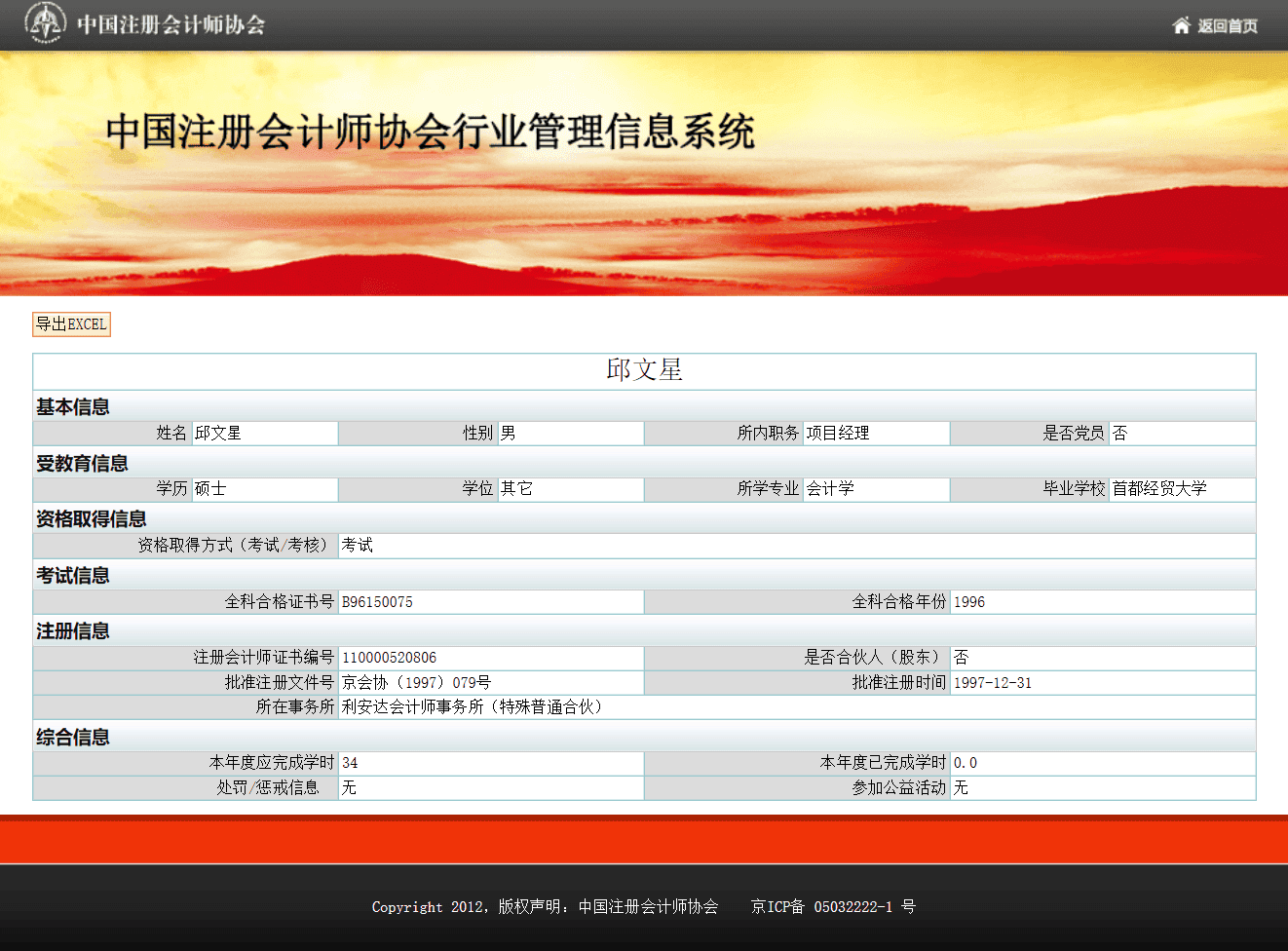Click the CICPA emblem logo in header
1288x951 pixels.
click(45, 23)
